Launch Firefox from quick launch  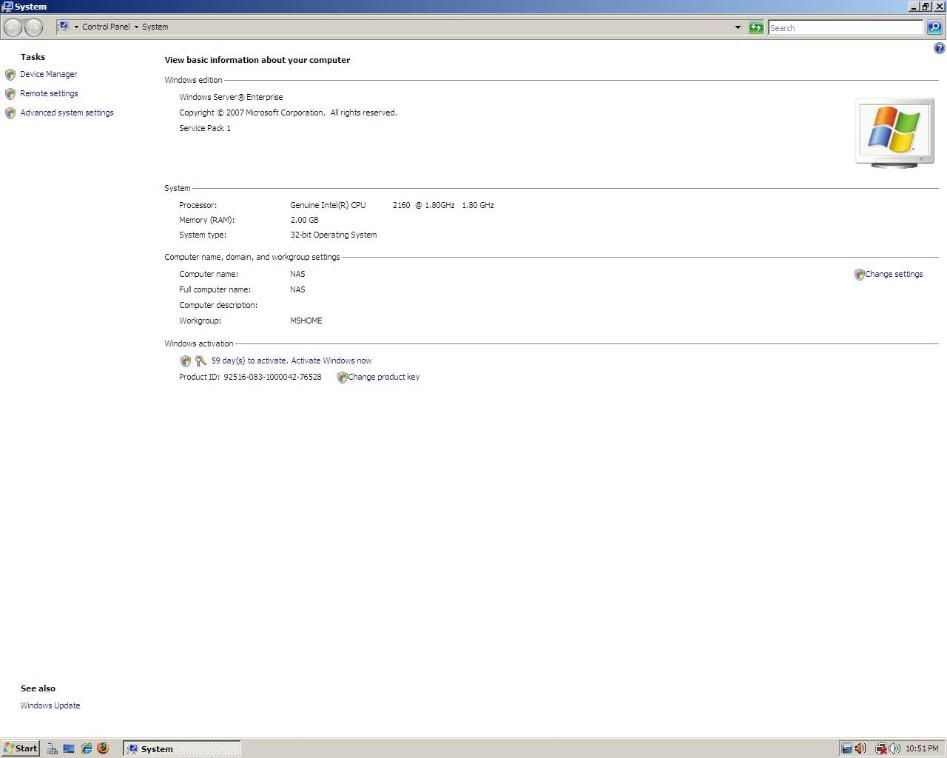(x=103, y=748)
